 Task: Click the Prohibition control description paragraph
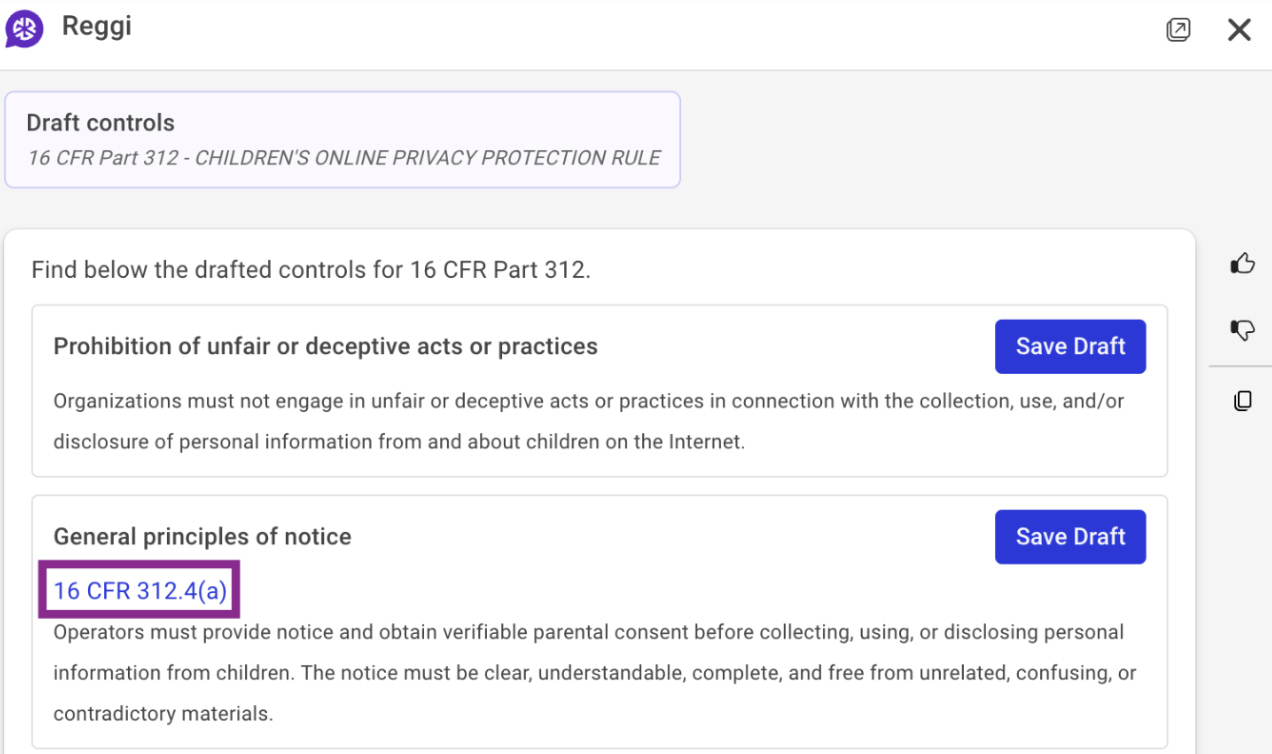click(588, 421)
